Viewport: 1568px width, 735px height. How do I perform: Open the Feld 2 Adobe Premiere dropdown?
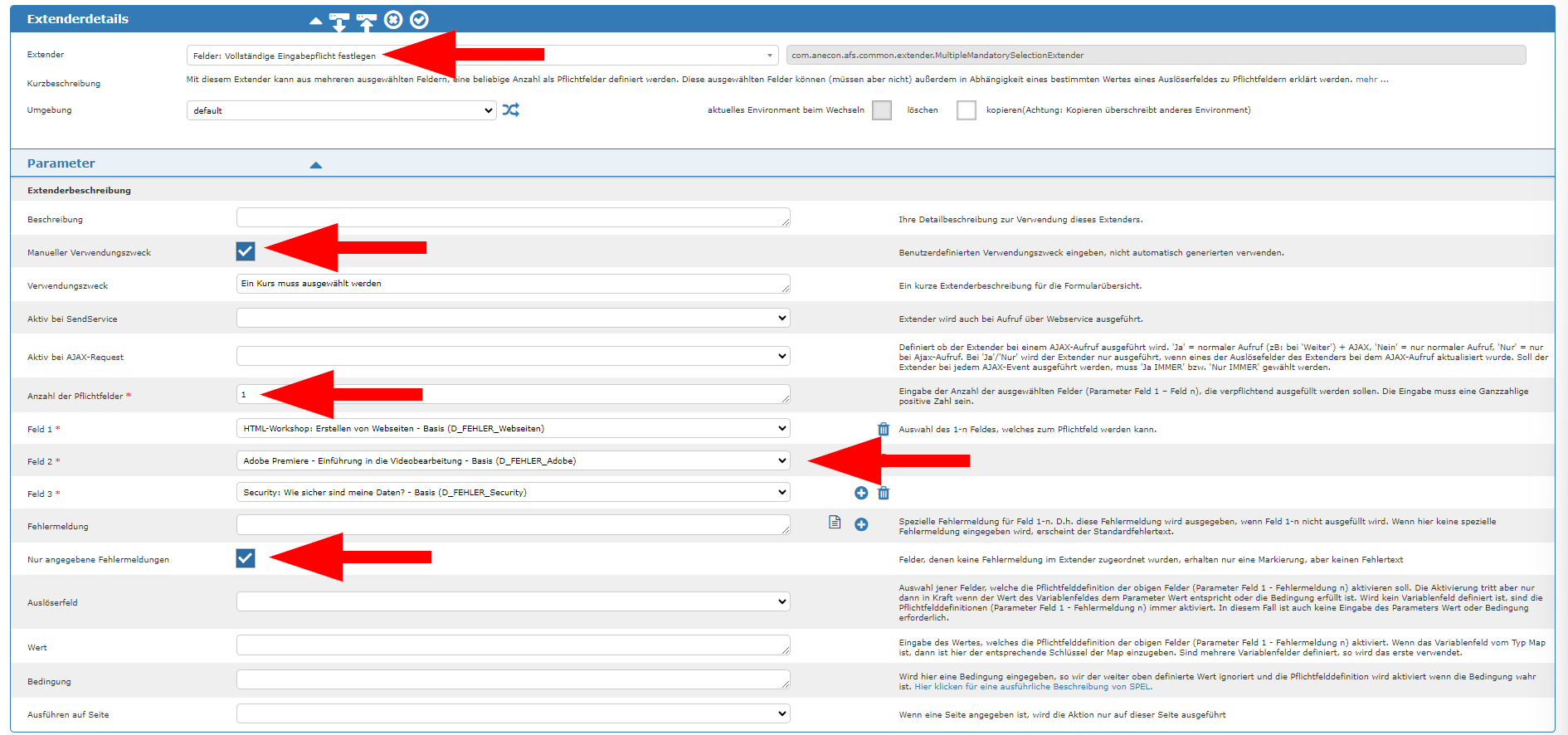[513, 460]
